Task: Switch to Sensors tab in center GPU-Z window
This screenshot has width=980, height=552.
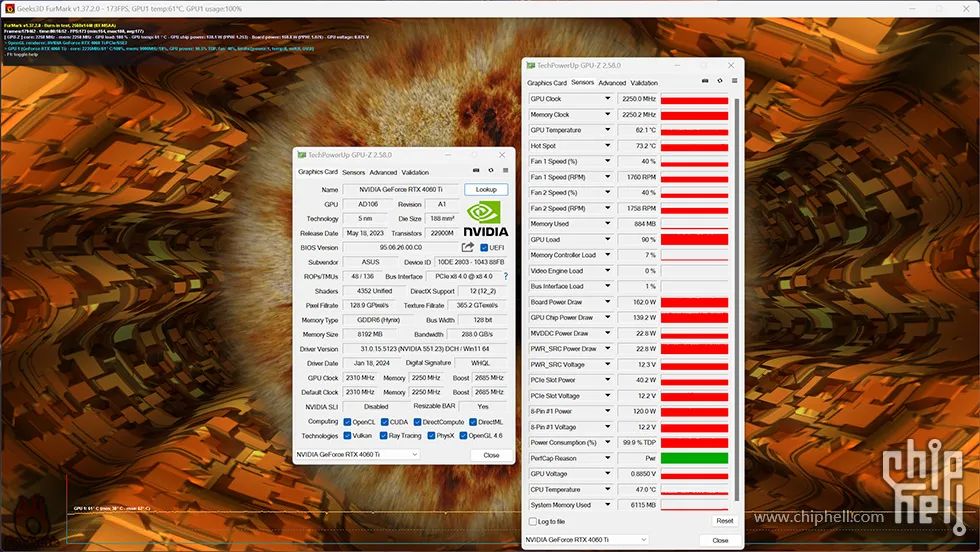Action: (353, 173)
